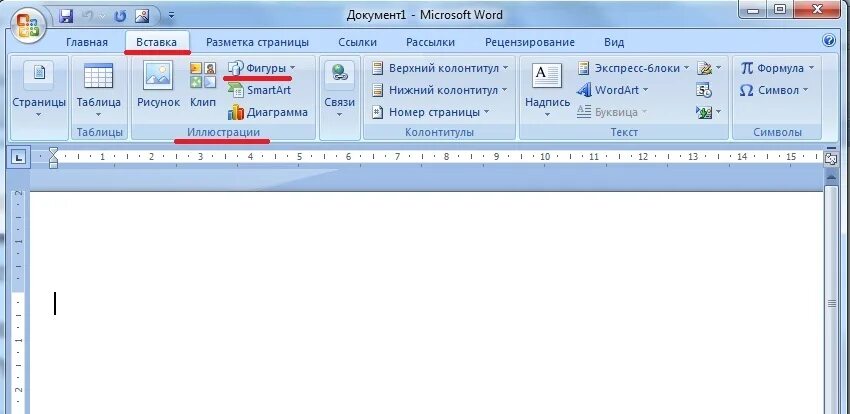The height and width of the screenshot is (414, 850).
Task: Open the Символ symbol menu
Action: pyautogui.click(x=774, y=90)
